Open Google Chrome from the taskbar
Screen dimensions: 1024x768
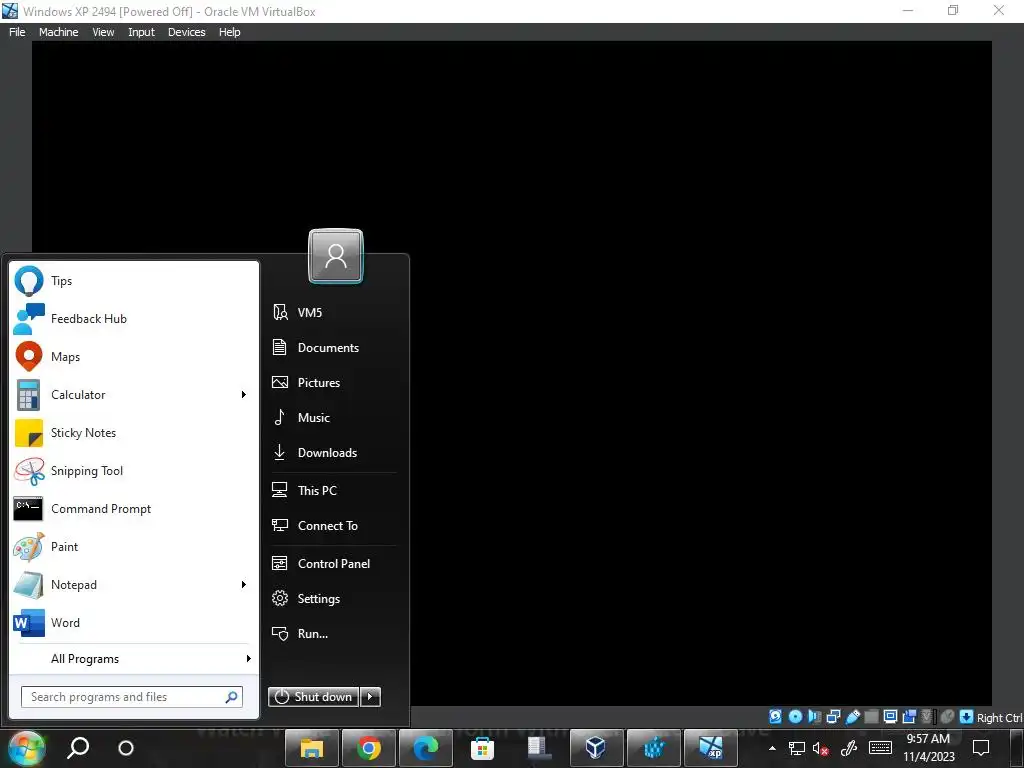[x=369, y=748]
